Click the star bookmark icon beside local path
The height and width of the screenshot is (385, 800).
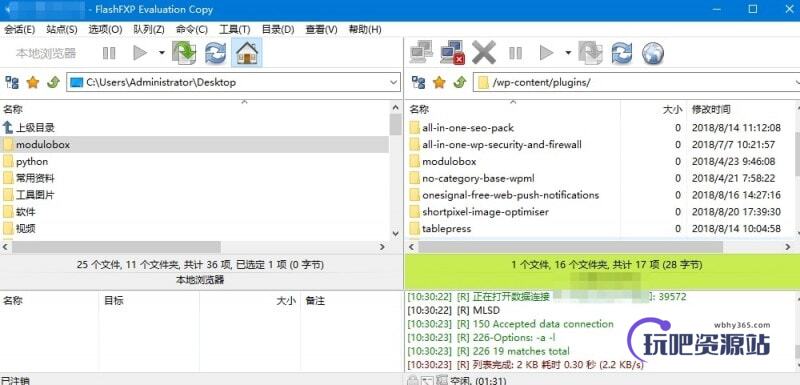coord(33,83)
